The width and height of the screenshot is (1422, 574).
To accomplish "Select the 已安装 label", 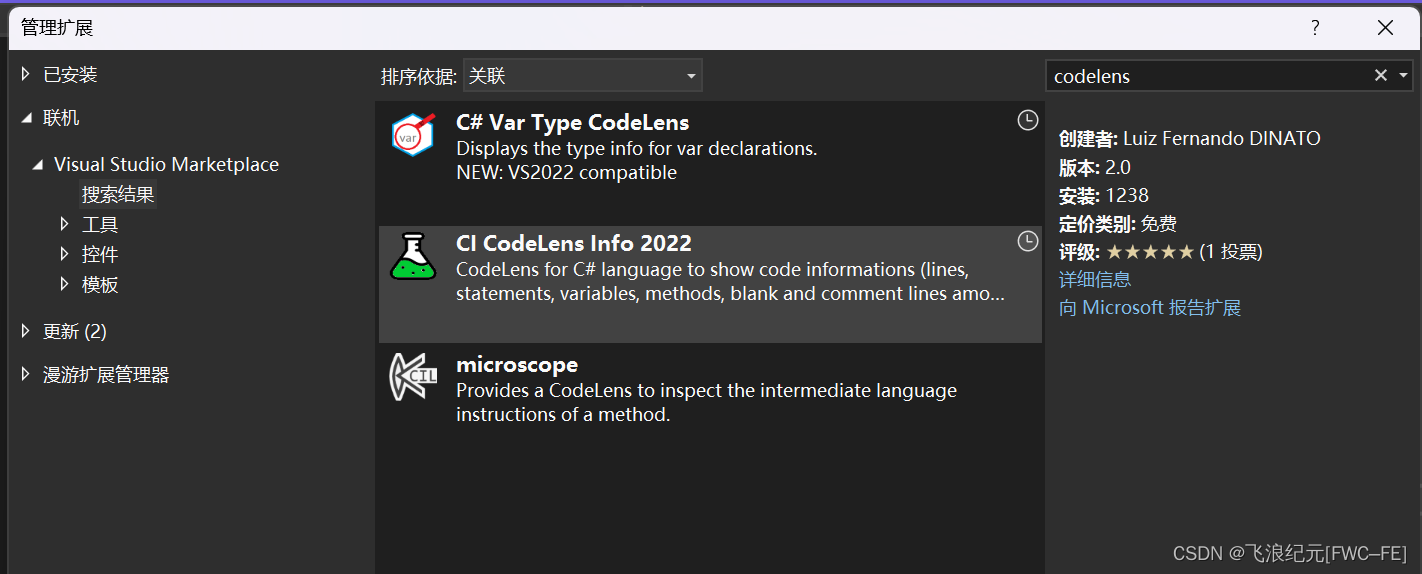I will point(70,75).
